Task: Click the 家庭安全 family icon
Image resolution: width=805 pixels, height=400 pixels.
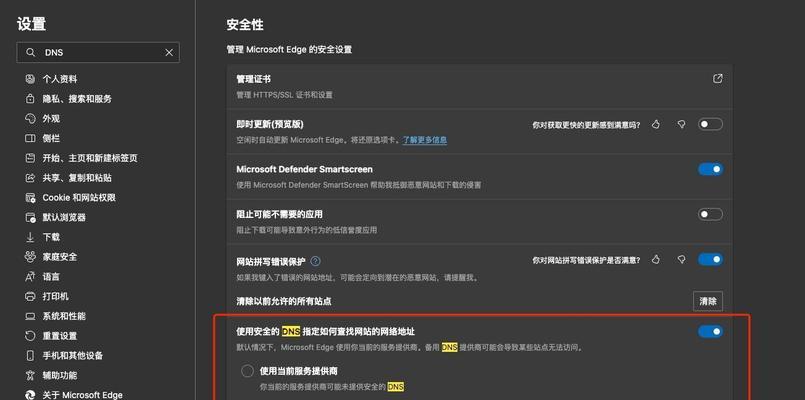Action: coord(30,257)
